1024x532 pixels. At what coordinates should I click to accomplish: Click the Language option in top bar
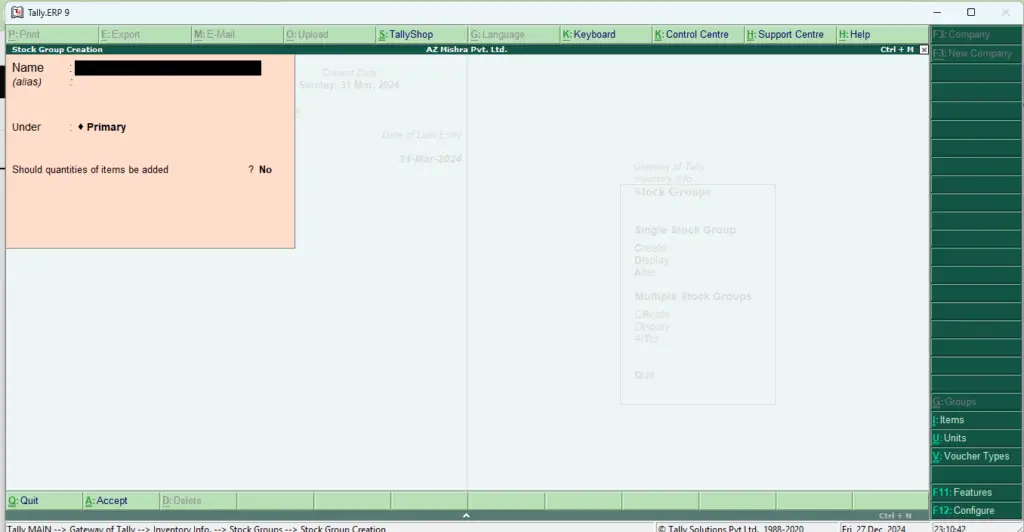click(x=514, y=35)
